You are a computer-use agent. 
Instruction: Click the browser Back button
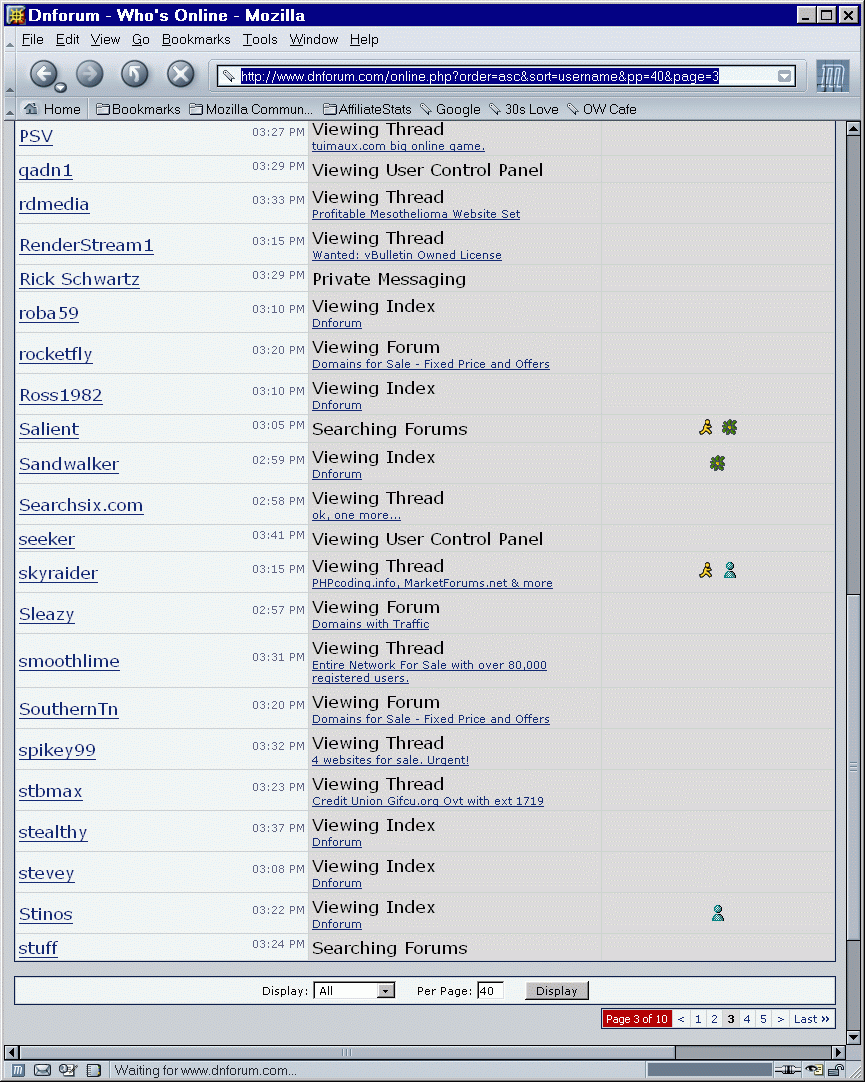pyautogui.click(x=42, y=74)
